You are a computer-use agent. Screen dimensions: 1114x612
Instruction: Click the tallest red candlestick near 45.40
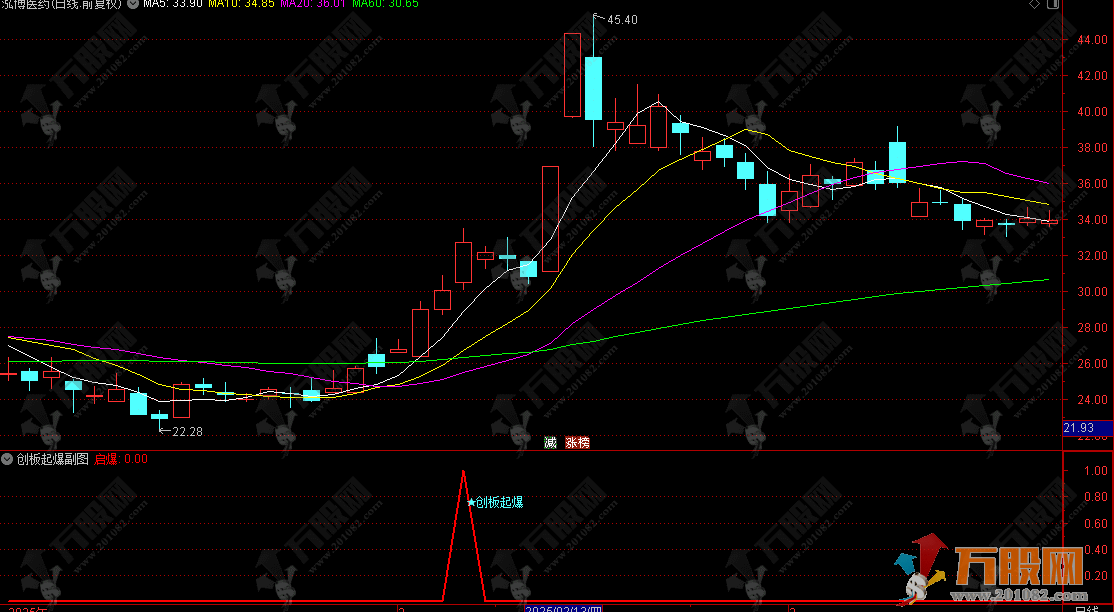(572, 75)
